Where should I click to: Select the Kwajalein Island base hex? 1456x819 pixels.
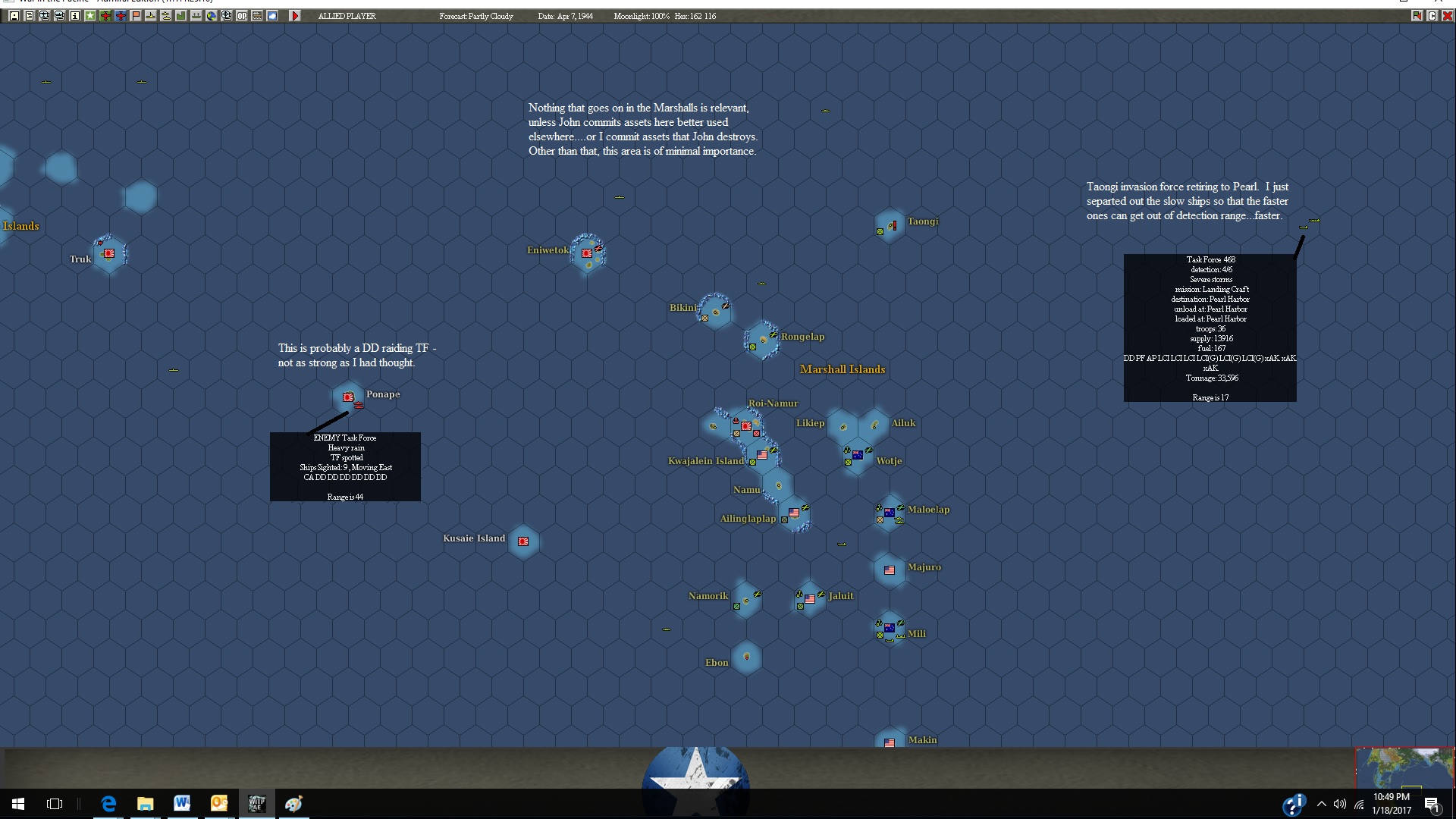[x=761, y=455]
